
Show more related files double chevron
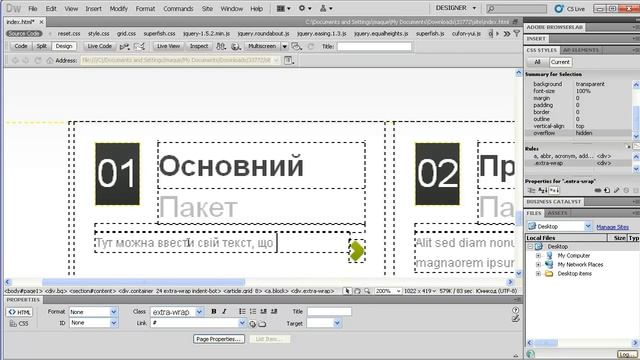[x=507, y=33]
